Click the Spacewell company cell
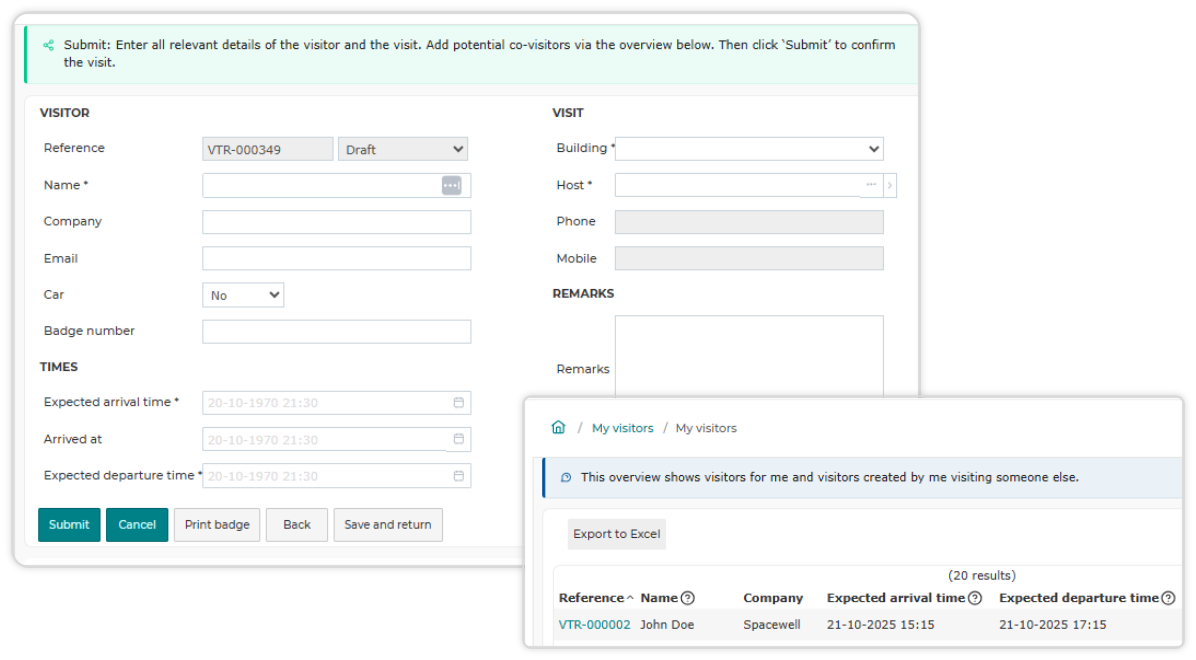 (x=772, y=625)
